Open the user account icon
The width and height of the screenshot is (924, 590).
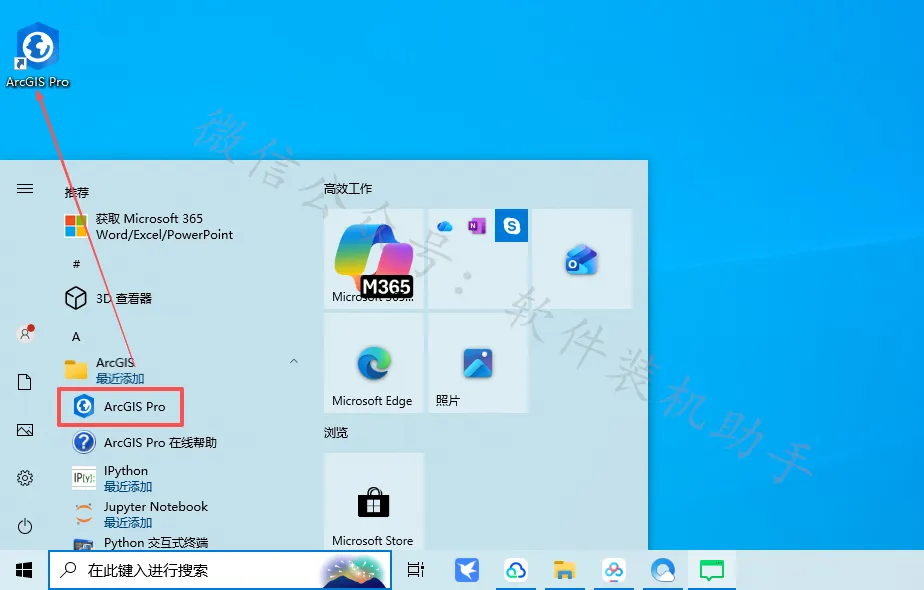25,334
